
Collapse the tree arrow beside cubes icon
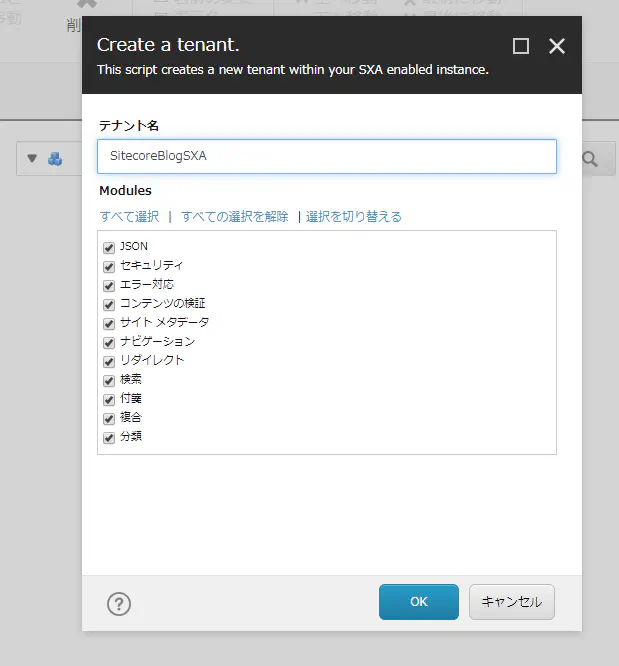point(32,158)
